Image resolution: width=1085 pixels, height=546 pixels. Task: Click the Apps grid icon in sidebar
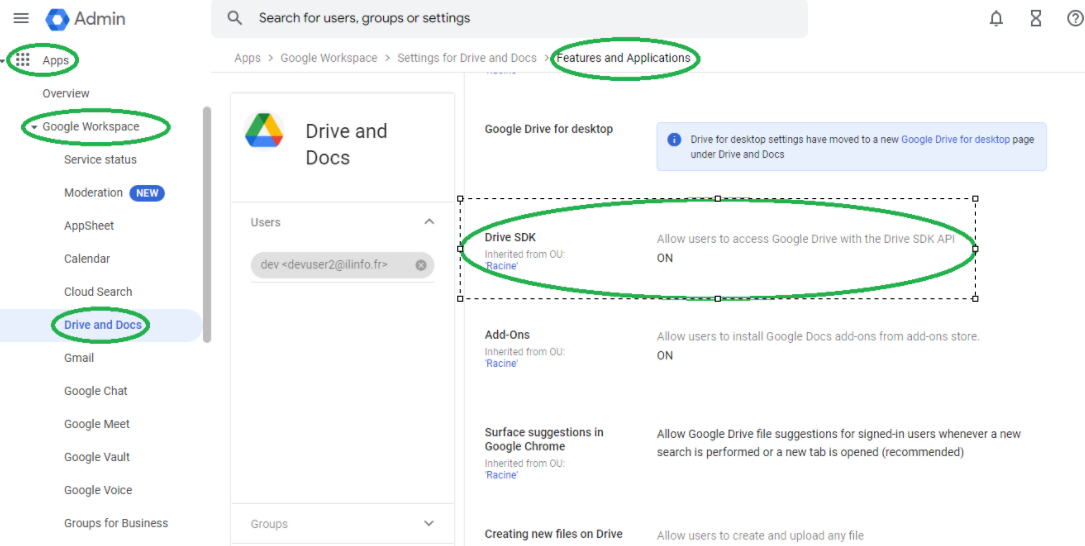point(23,60)
